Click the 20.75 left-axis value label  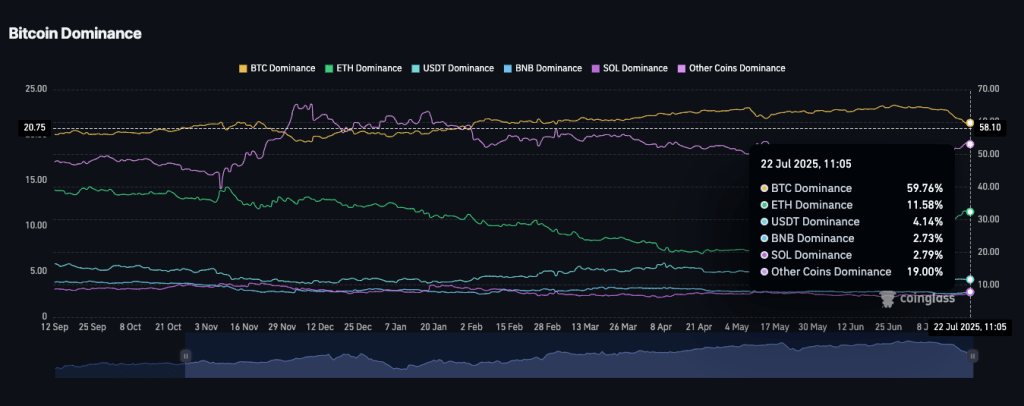coord(36,128)
